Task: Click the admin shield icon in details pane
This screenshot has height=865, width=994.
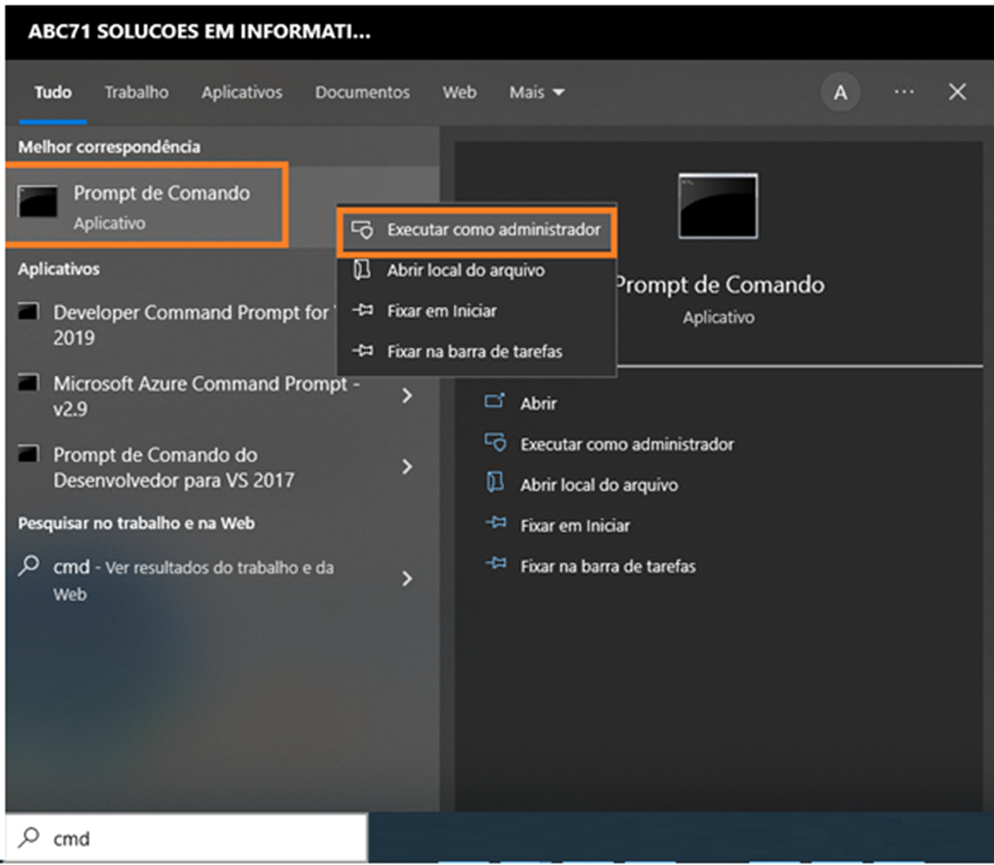Action: pyautogui.click(x=495, y=442)
